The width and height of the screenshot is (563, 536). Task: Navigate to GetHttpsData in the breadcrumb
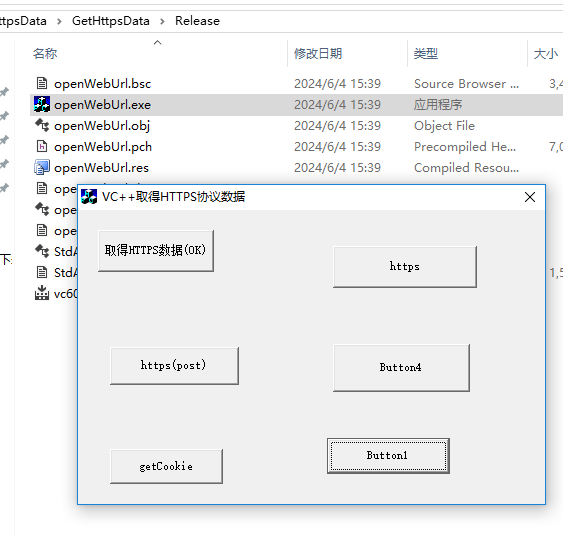point(111,21)
